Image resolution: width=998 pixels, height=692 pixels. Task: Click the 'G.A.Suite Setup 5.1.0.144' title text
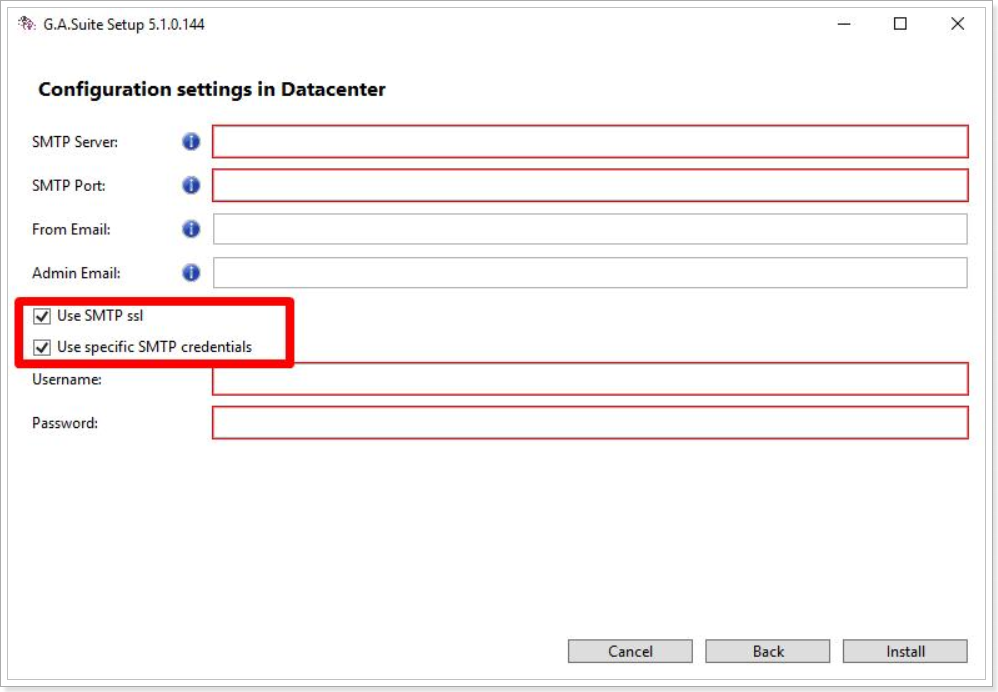coord(124,25)
